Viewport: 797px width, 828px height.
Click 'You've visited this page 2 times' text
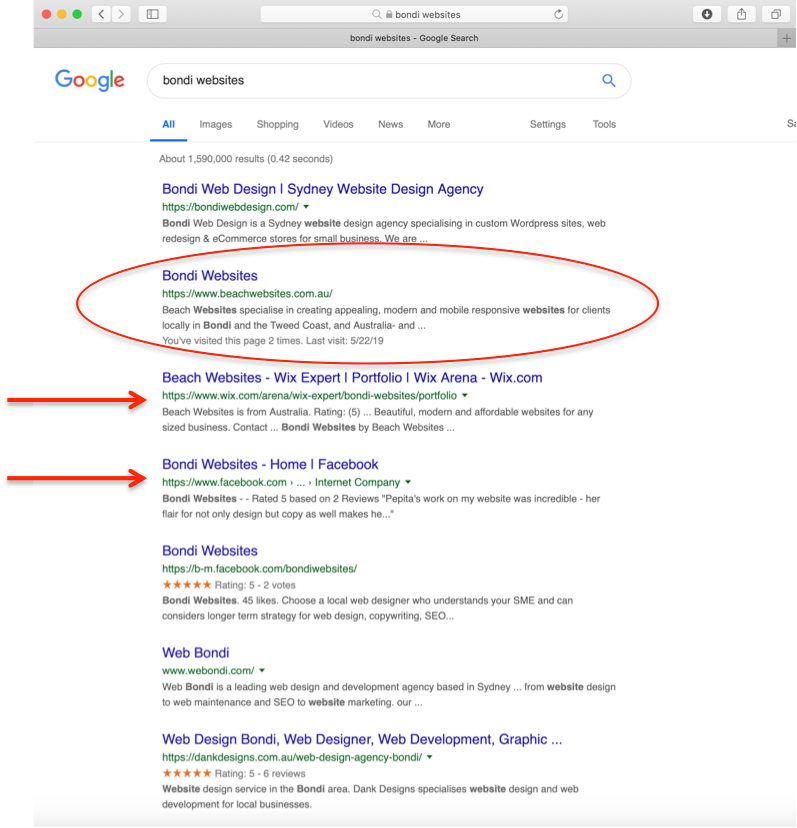(x=273, y=341)
